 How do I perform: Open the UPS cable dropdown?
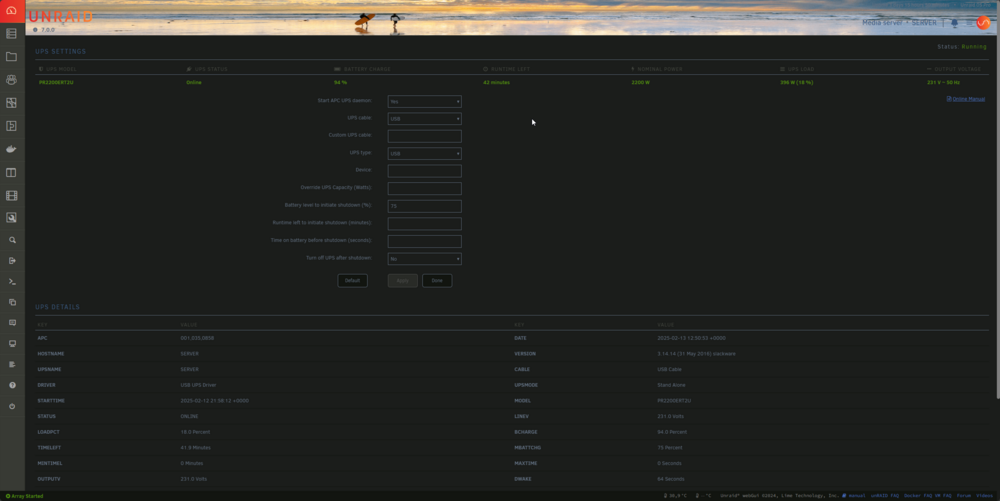pyautogui.click(x=424, y=119)
